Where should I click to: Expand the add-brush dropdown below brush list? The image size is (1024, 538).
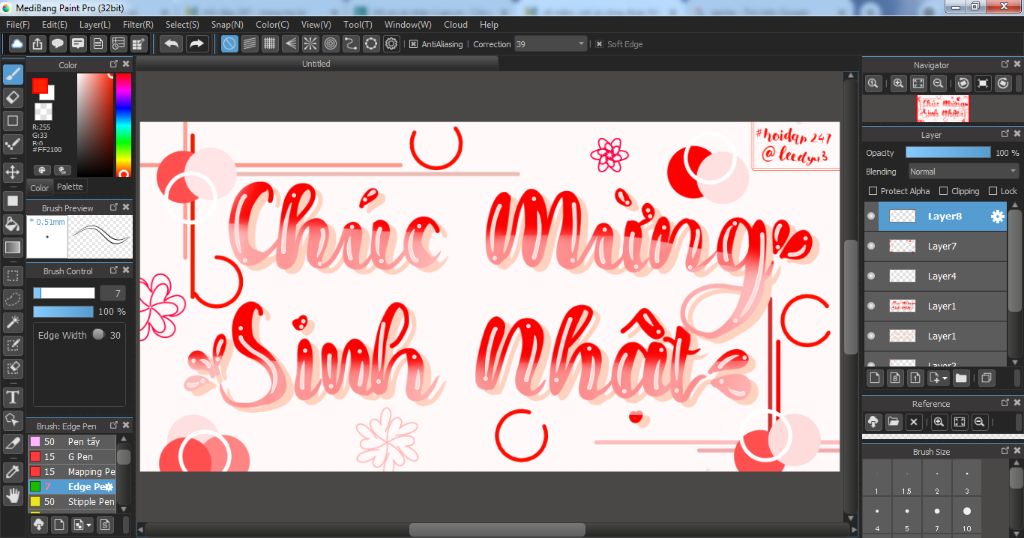pyautogui.click(x=89, y=525)
